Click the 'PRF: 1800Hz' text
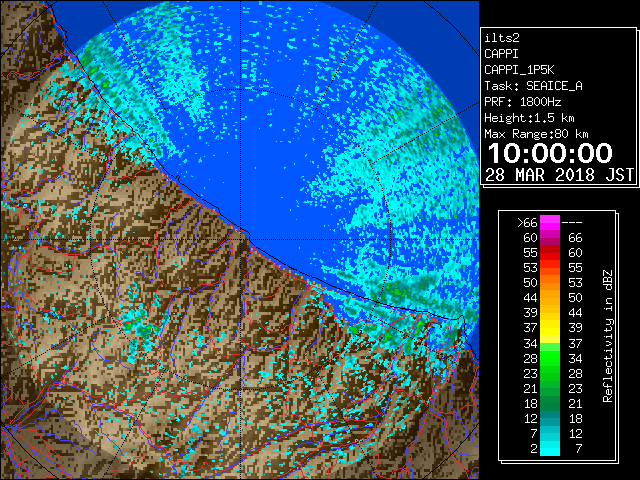The image size is (640, 480). (522, 102)
